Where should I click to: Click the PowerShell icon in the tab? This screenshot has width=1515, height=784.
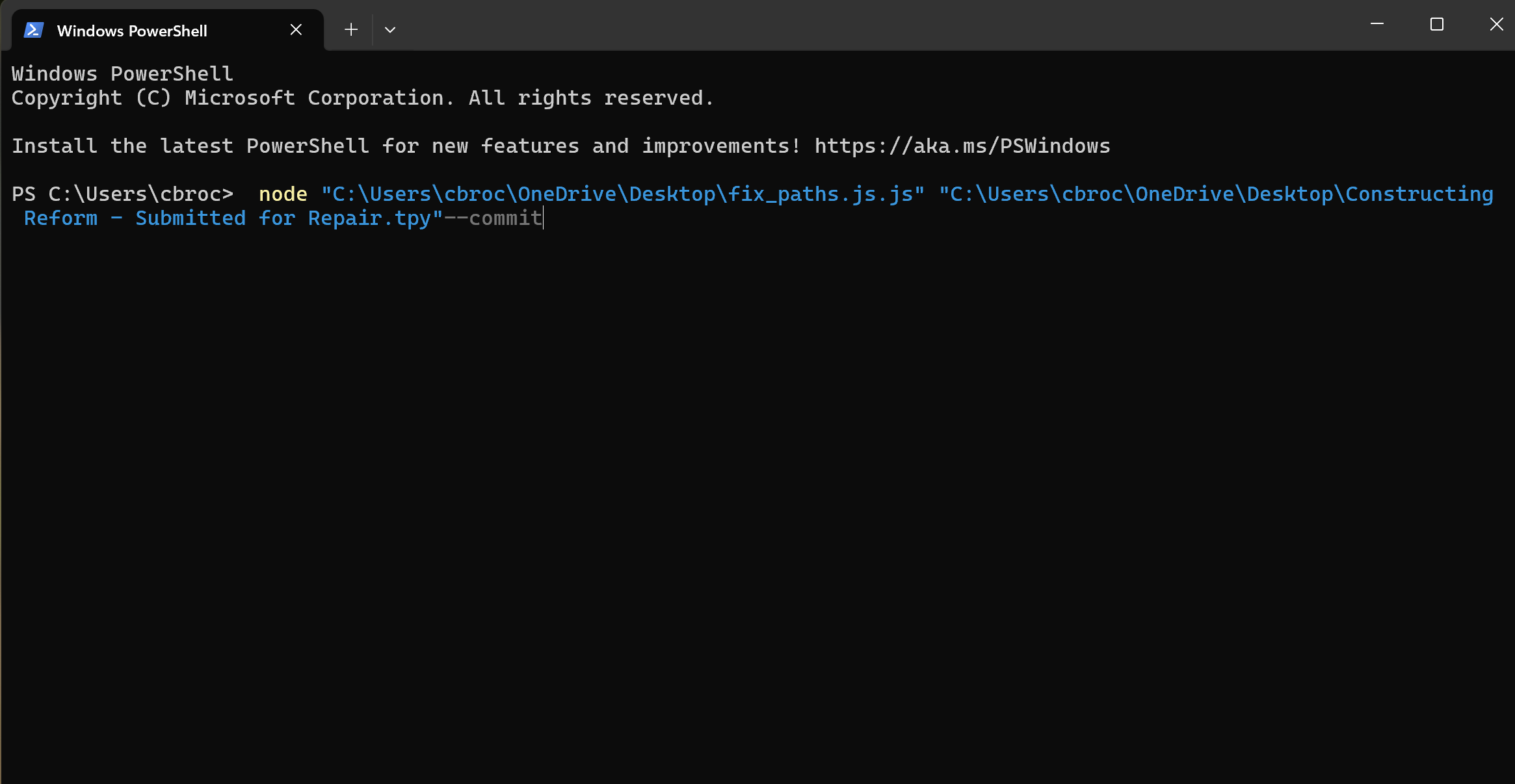[x=33, y=30]
